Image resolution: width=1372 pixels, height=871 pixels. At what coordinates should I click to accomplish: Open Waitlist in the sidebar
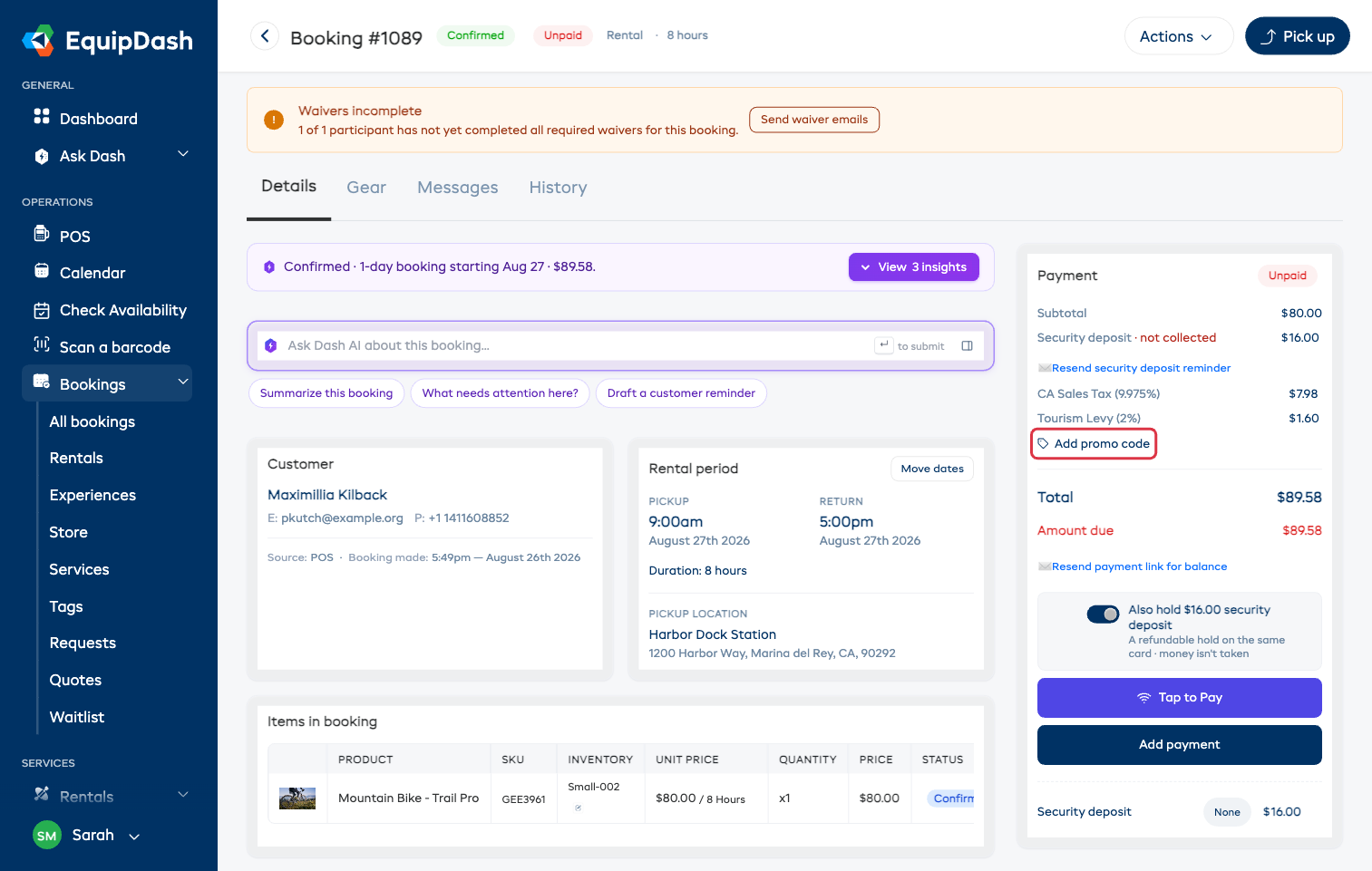[x=77, y=717]
